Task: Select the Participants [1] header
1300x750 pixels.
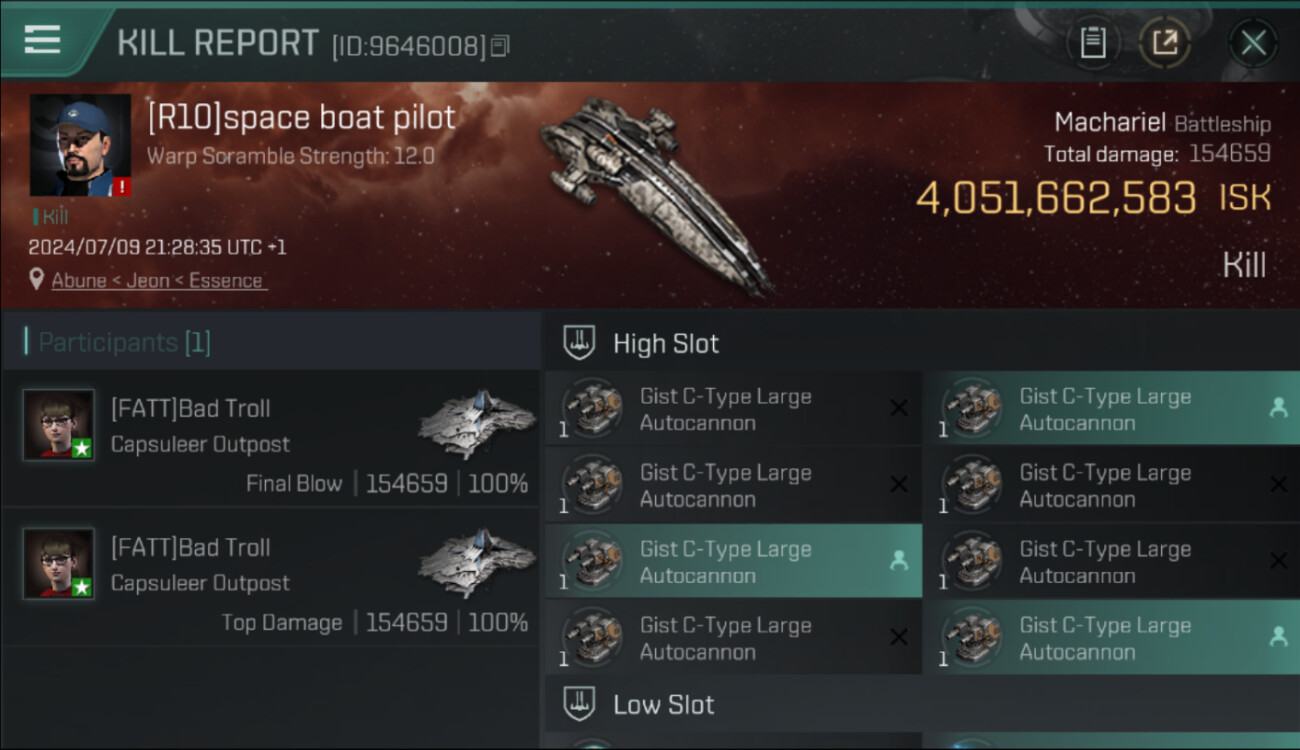Action: tap(124, 343)
